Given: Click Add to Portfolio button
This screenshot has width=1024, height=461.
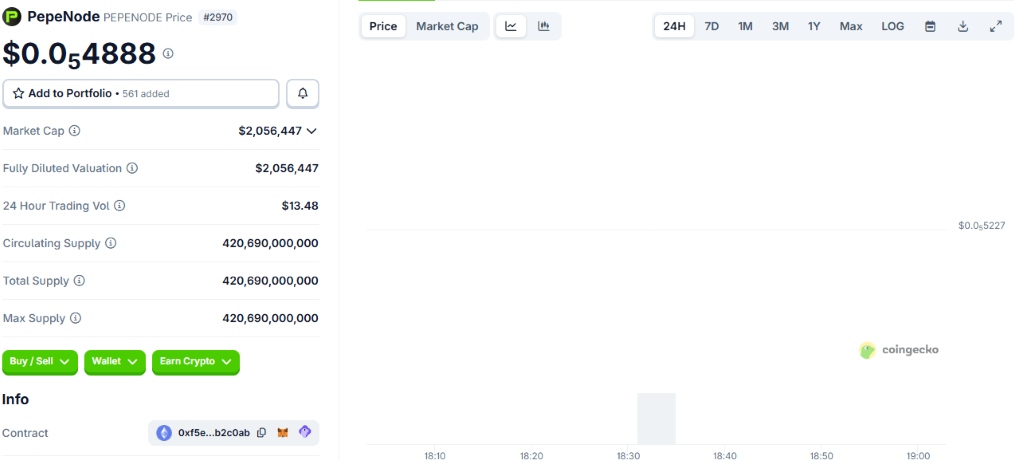Looking at the screenshot, I should pos(141,93).
